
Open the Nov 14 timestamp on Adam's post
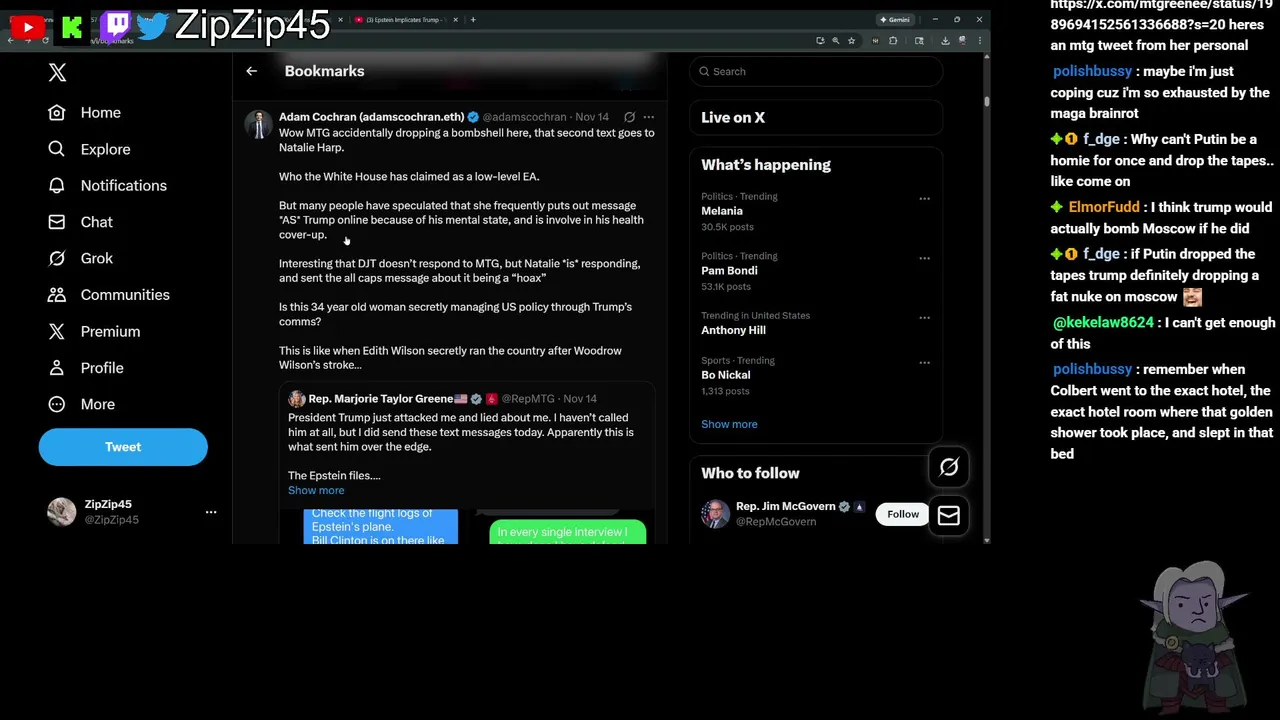[592, 117]
